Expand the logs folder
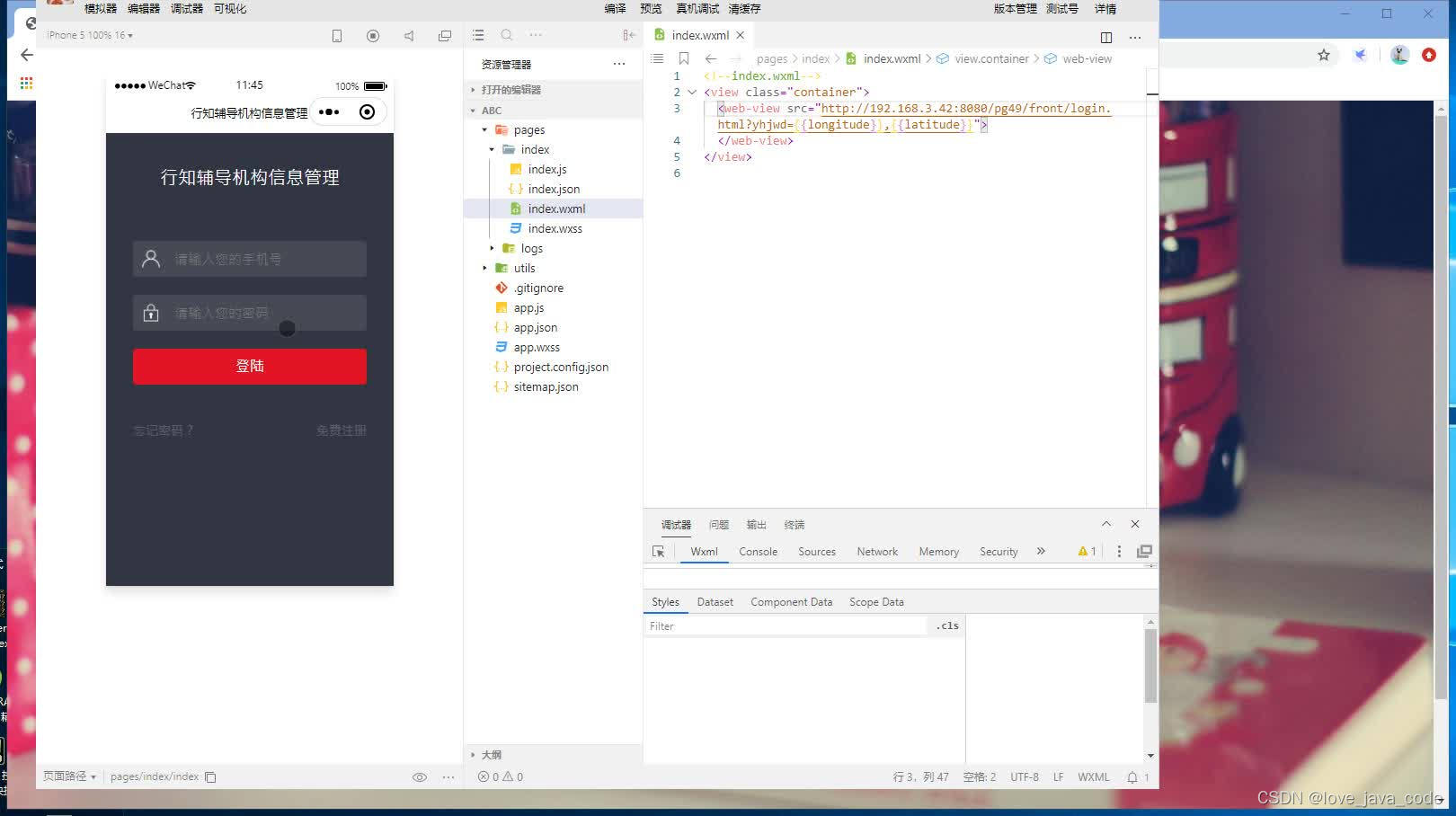 pos(492,248)
